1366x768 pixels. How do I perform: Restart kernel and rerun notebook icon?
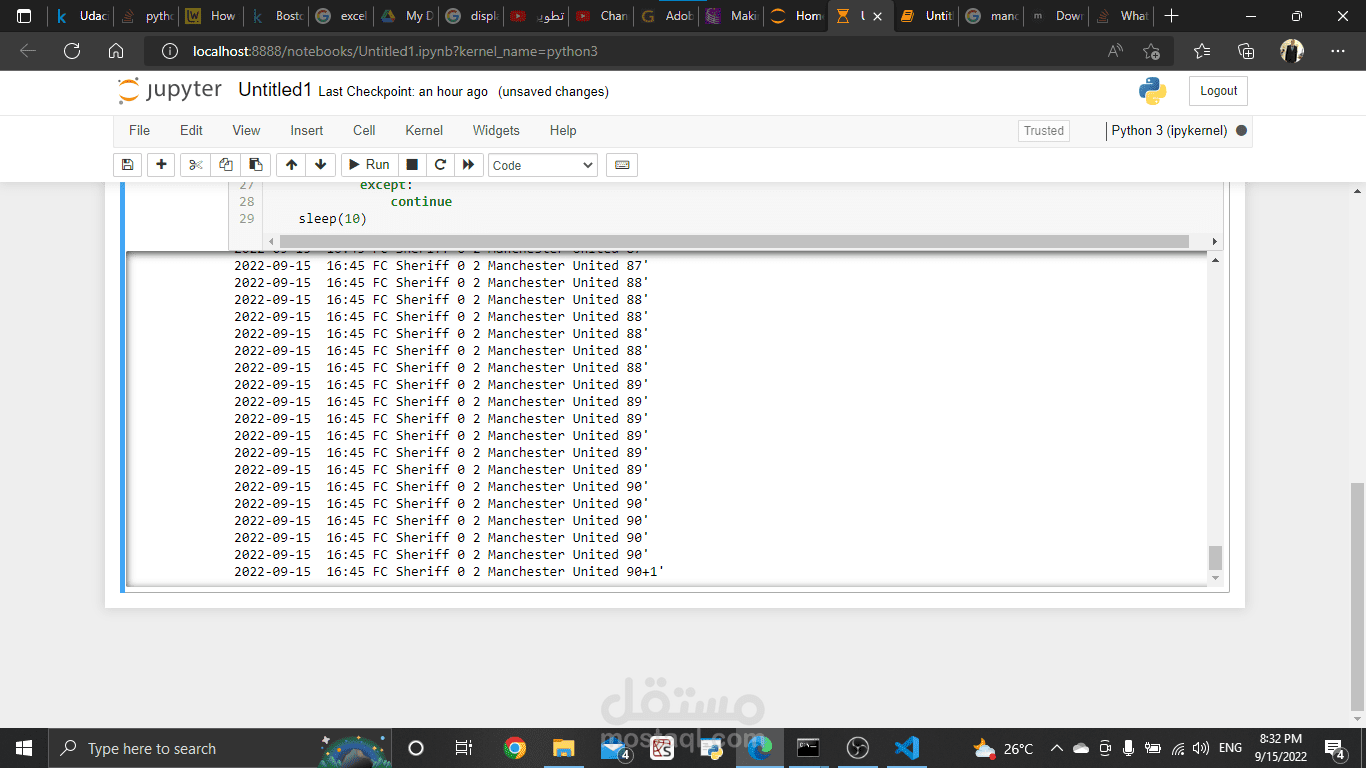click(469, 165)
